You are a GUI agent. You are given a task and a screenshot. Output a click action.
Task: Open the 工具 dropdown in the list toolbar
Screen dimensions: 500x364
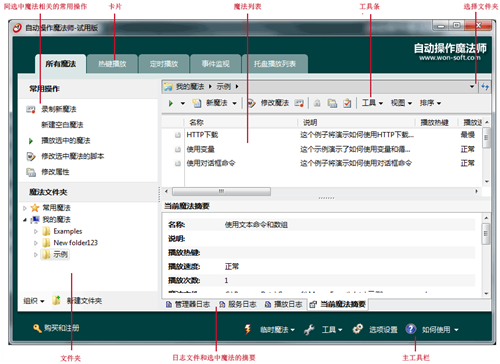(x=372, y=103)
